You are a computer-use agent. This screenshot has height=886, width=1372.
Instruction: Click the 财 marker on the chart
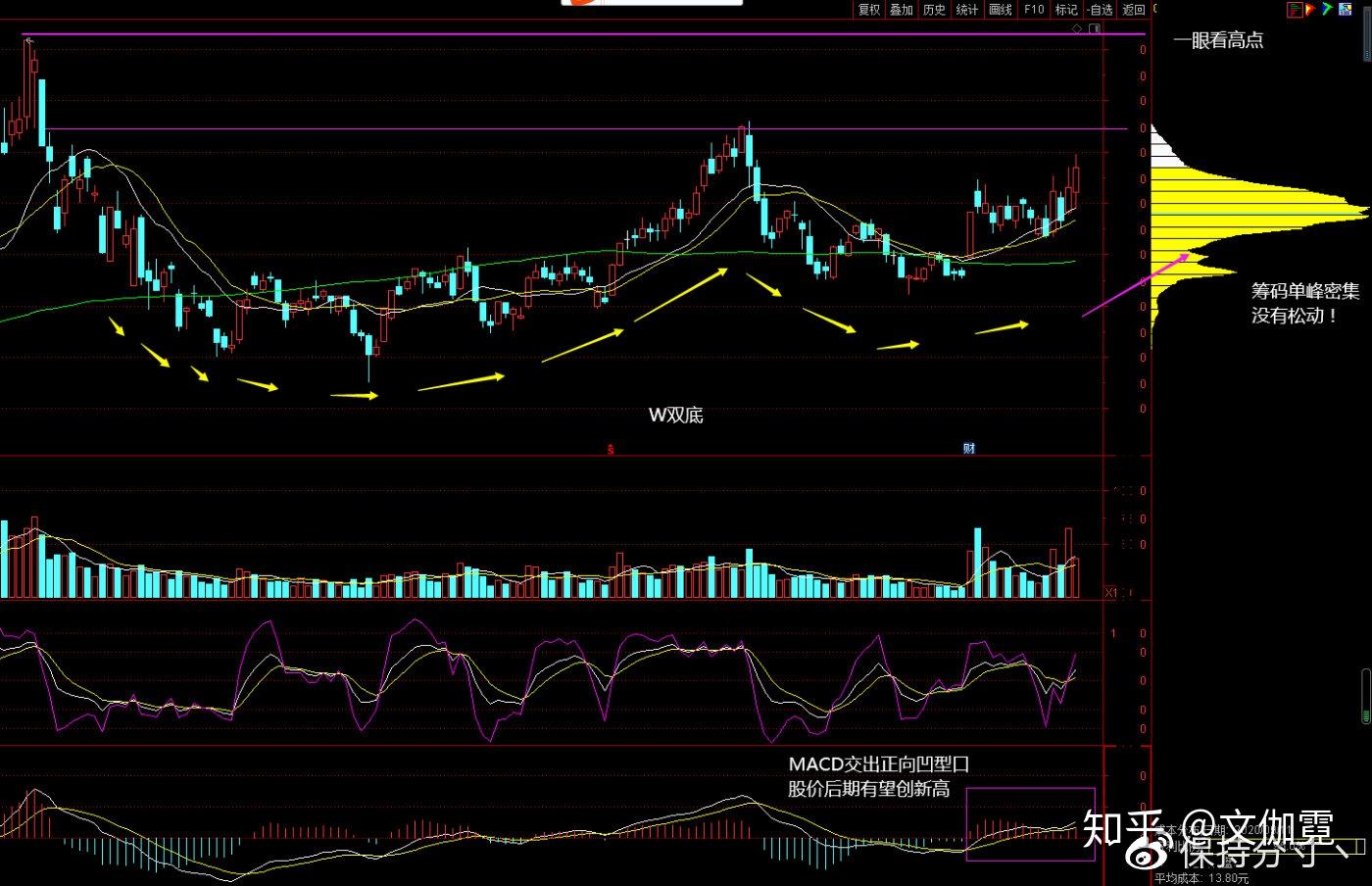click(969, 449)
